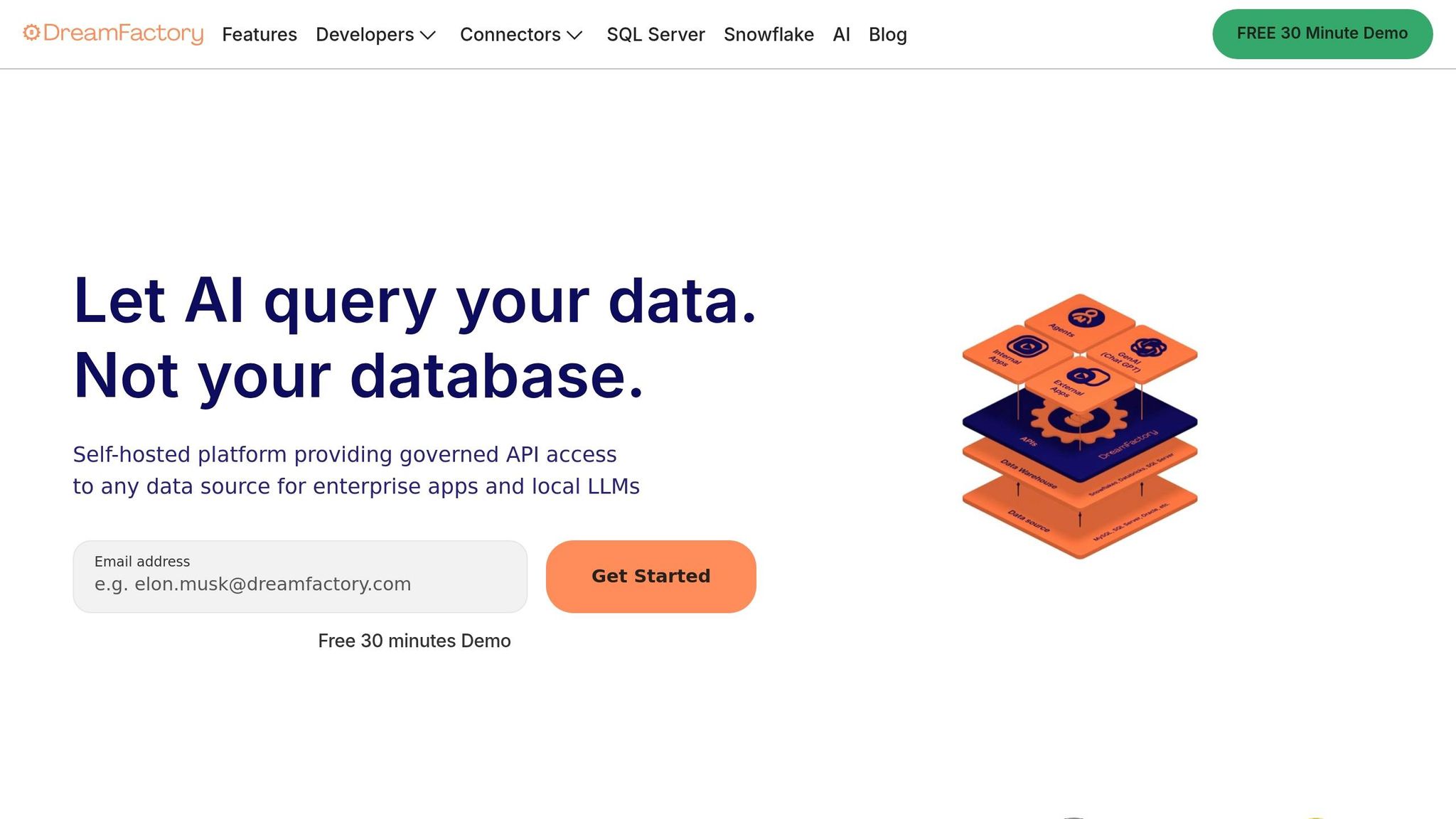Open the AI nav link
Screen dimensions: 1456x819
pos(841,35)
